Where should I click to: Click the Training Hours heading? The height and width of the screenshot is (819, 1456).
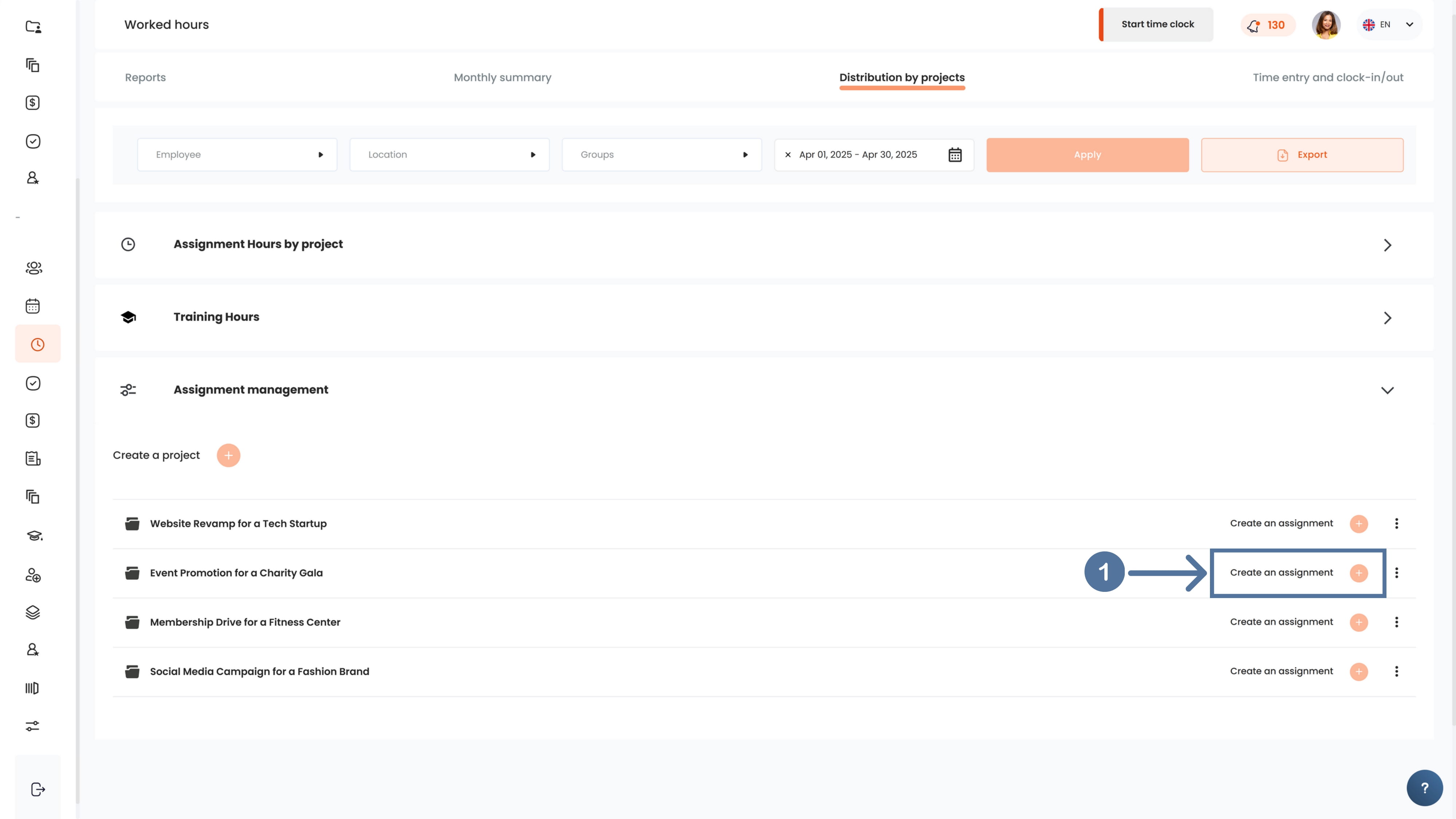click(217, 317)
